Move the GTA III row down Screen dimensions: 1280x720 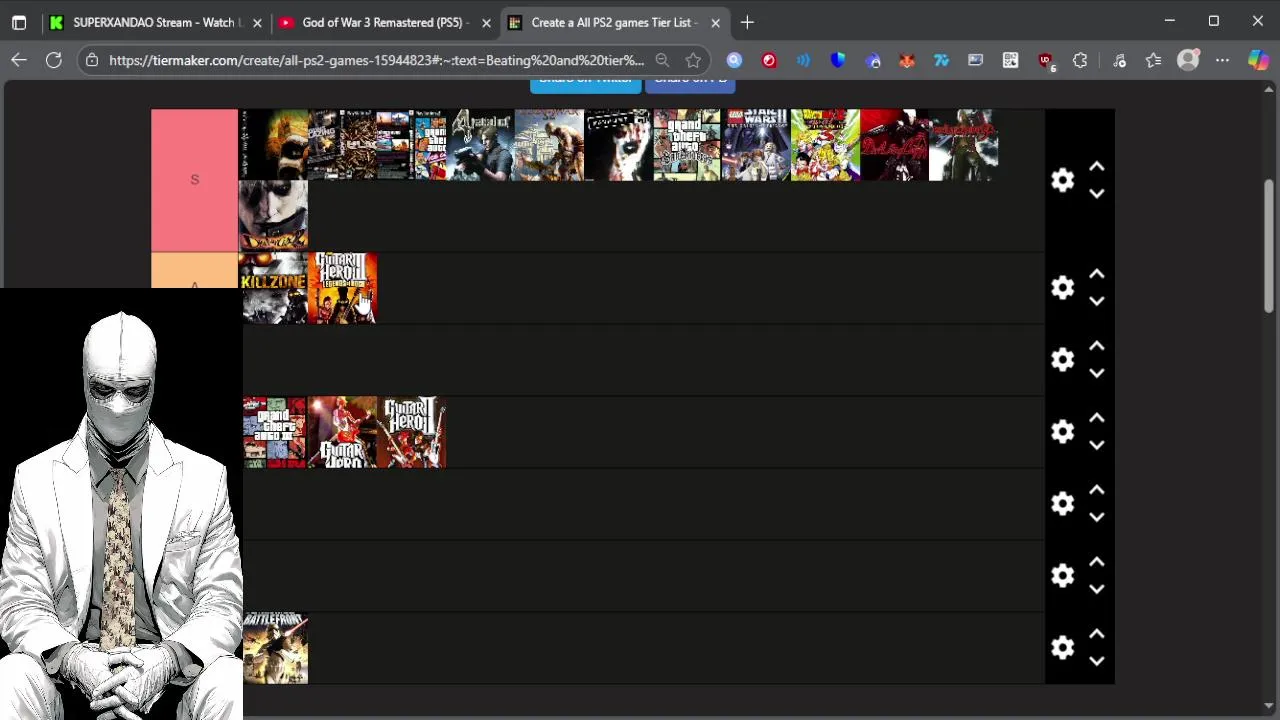tap(1096, 445)
